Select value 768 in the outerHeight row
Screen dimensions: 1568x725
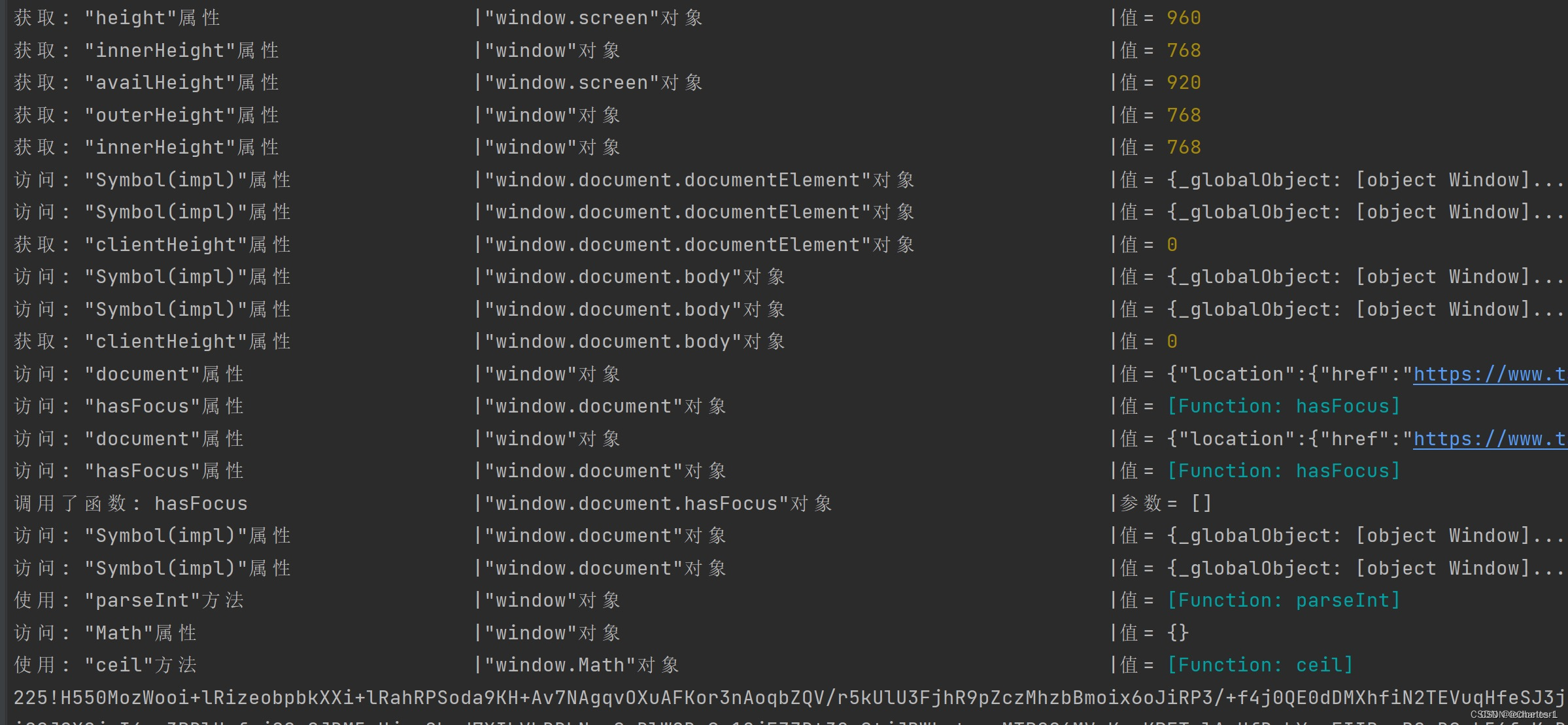tap(1184, 115)
